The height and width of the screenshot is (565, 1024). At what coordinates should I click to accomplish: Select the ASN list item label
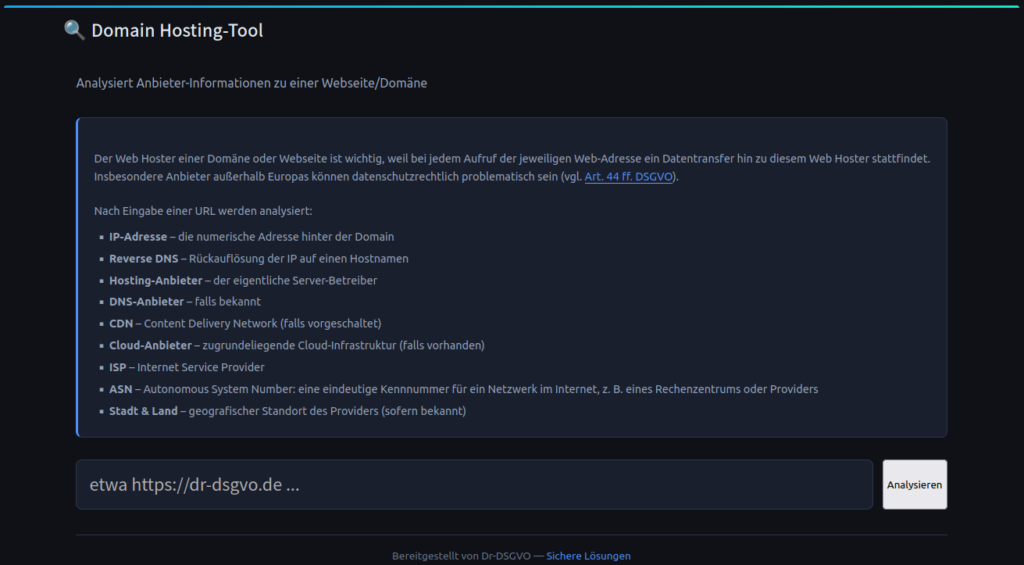pos(120,389)
